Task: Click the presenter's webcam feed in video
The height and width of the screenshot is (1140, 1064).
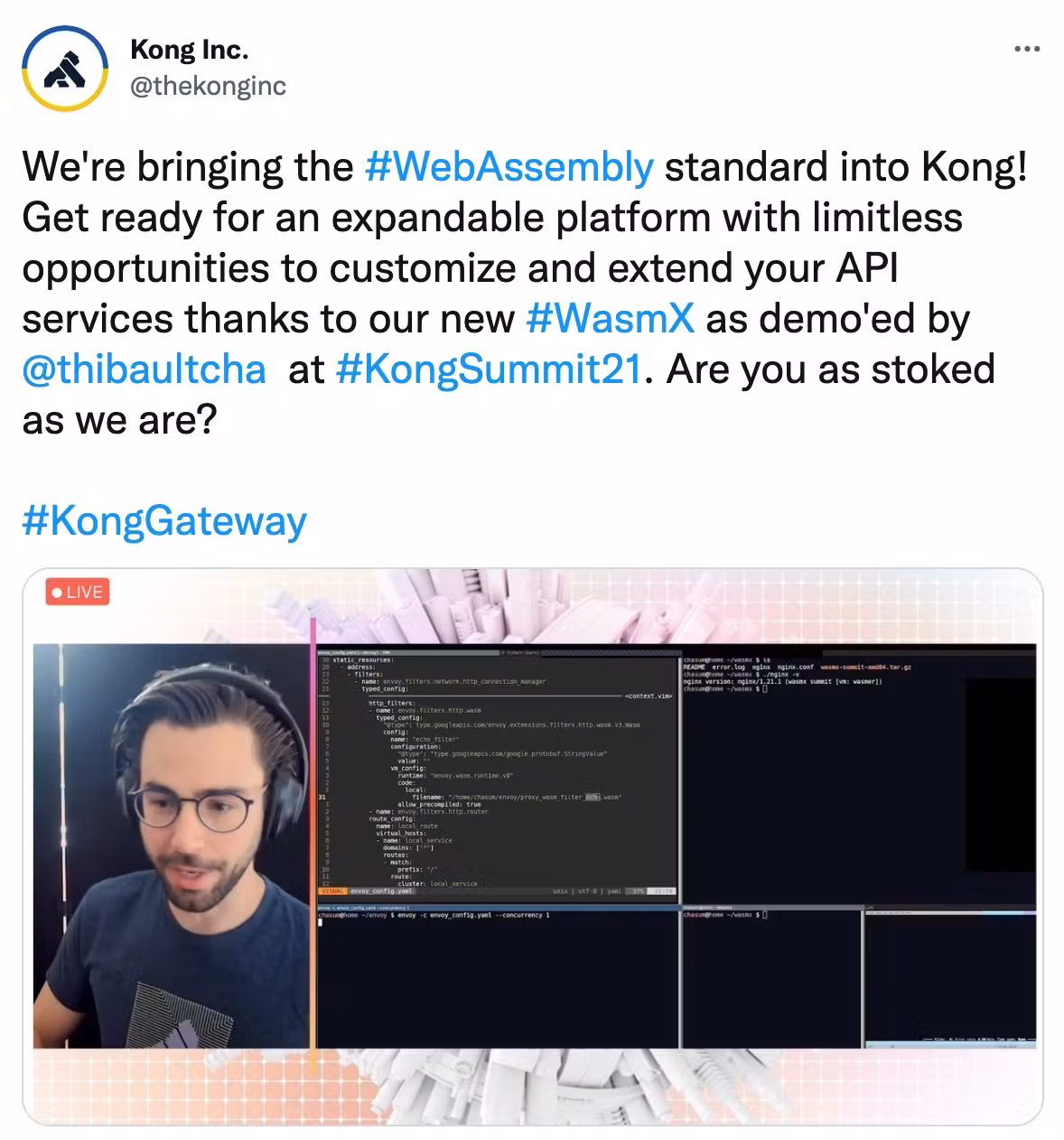Action: pos(173,846)
